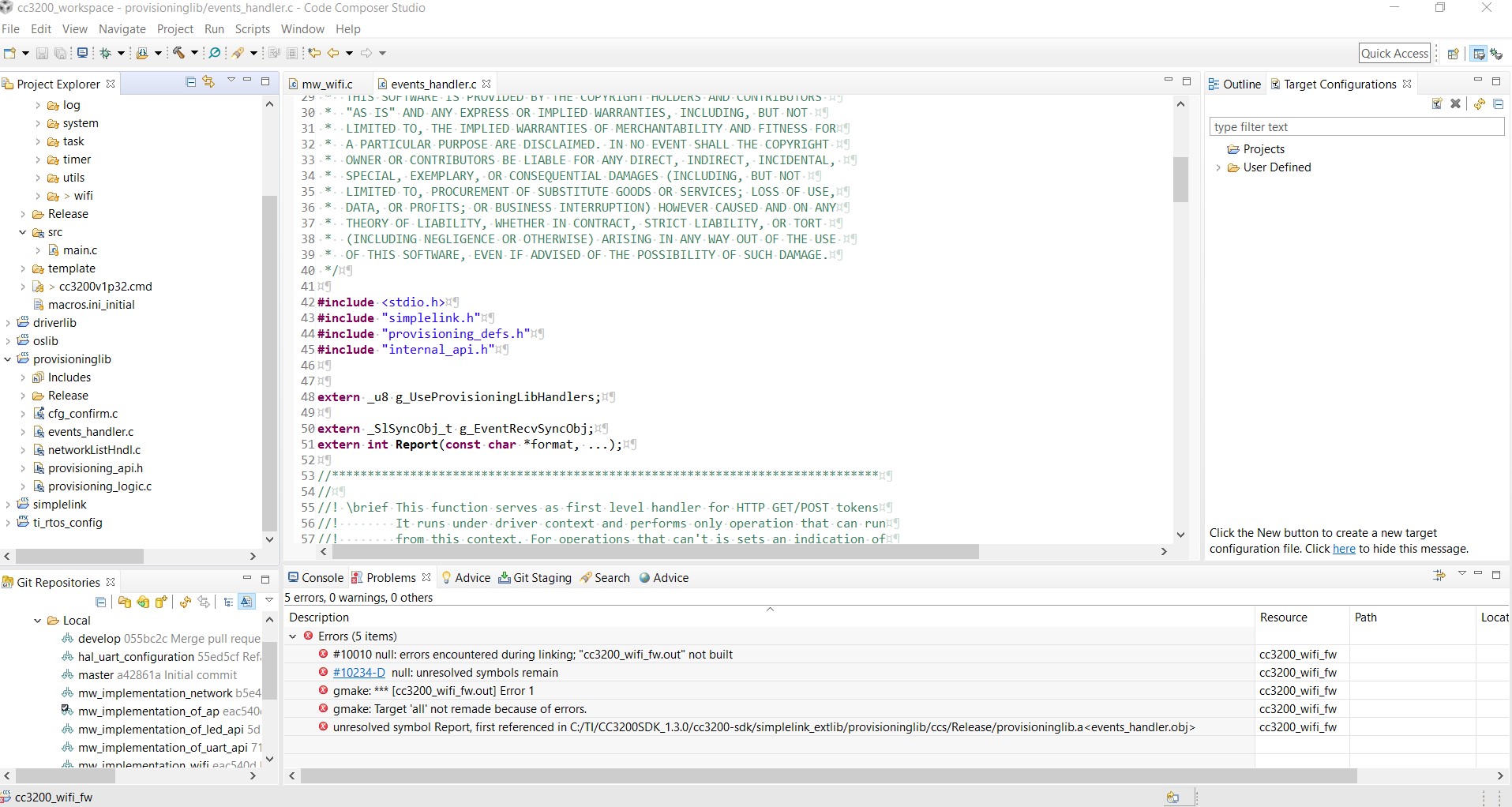Switch to the Outline tab

tap(1235, 84)
